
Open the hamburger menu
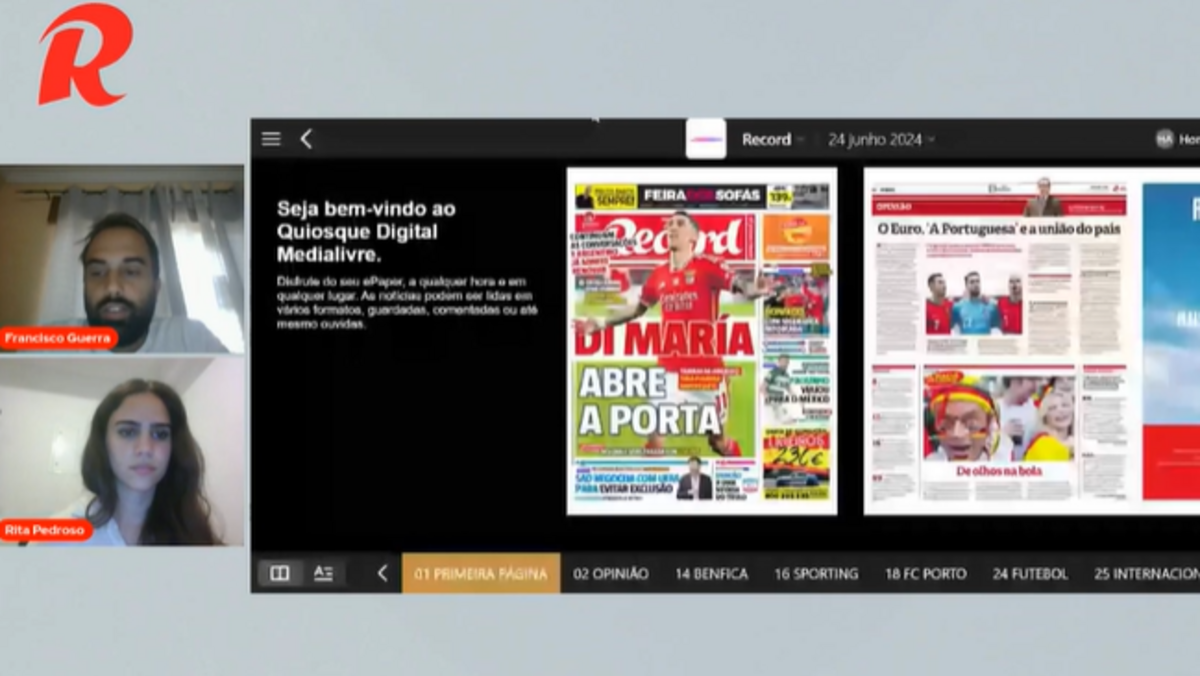click(271, 139)
